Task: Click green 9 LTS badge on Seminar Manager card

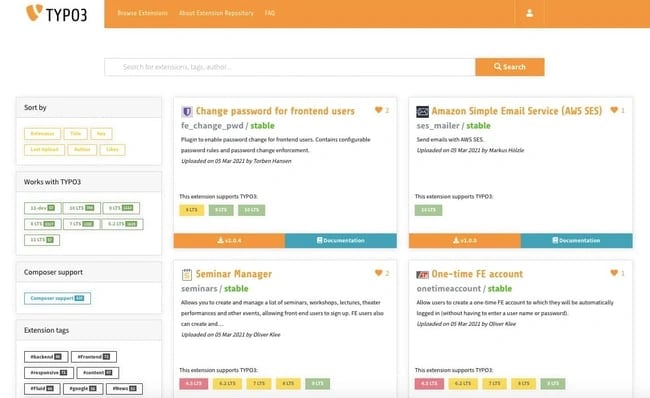Action: point(318,383)
